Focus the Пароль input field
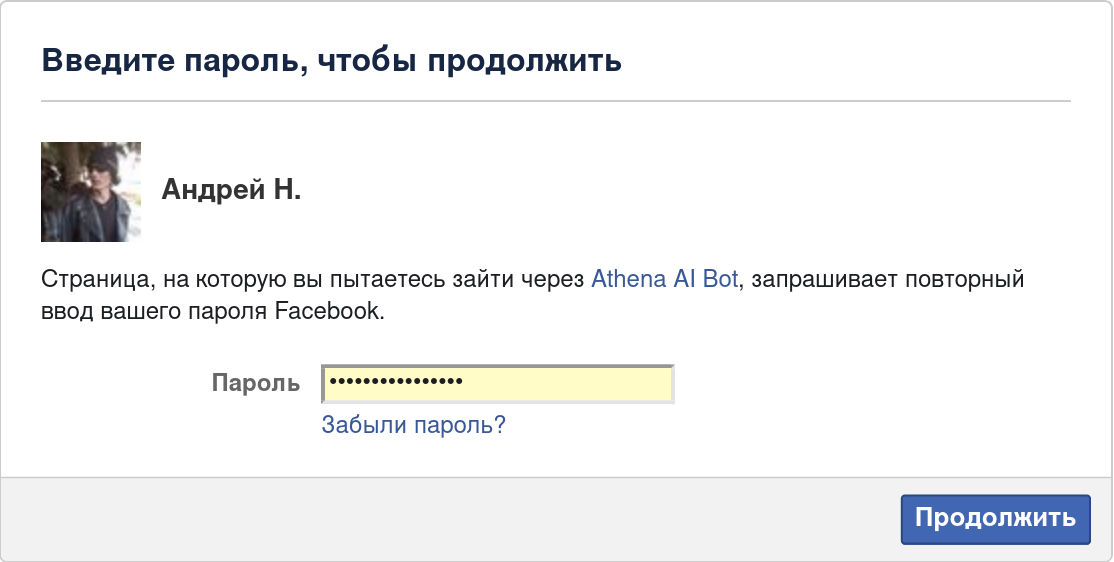Image resolution: width=1114 pixels, height=562 pixels. 497,383
